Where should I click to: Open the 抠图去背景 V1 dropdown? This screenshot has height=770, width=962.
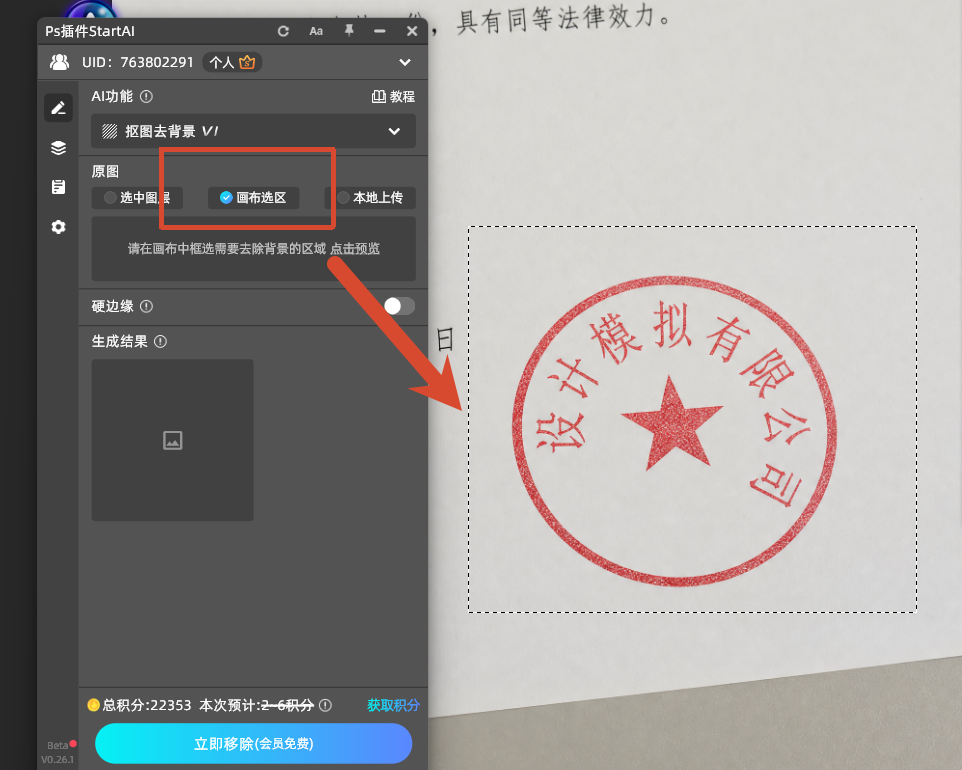[x=253, y=131]
